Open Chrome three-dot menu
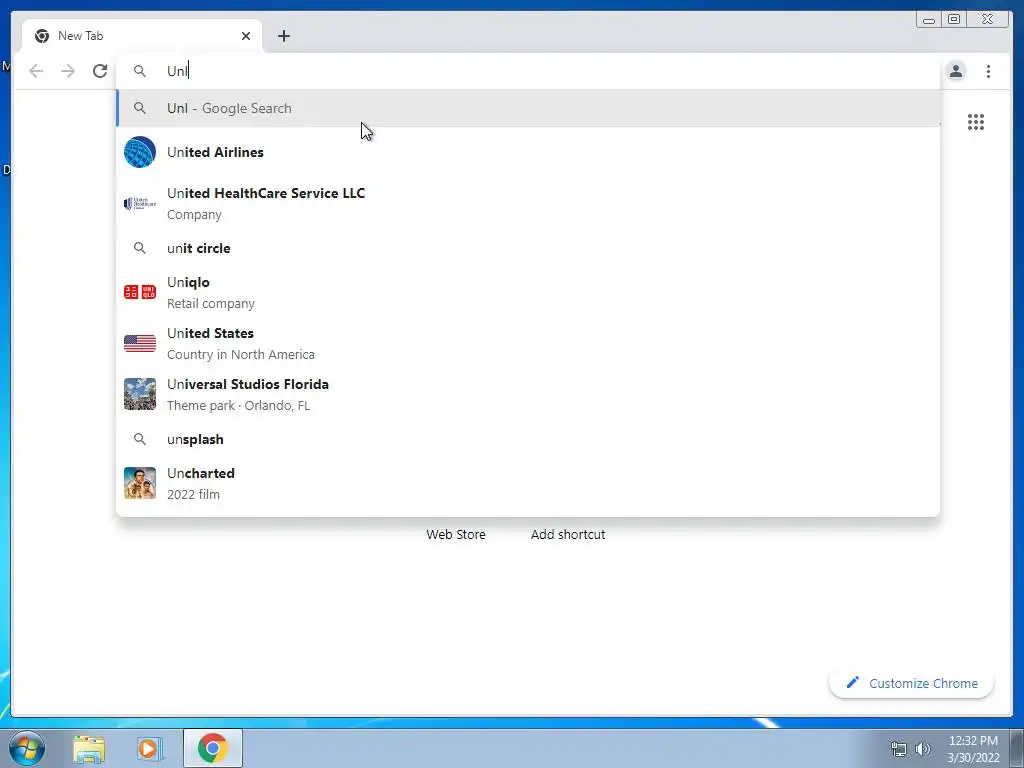 [988, 71]
